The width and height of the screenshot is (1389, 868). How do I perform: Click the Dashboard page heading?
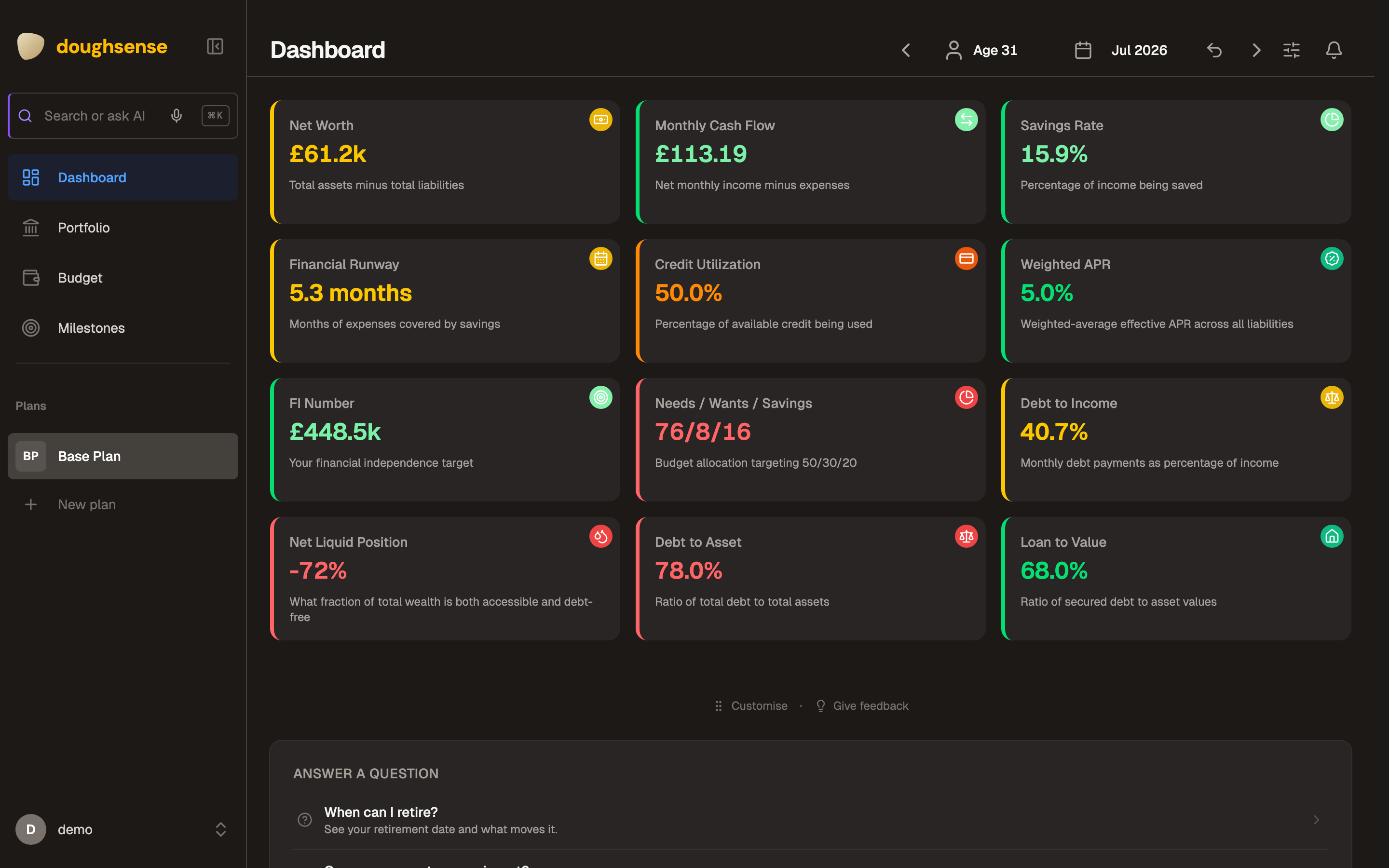[328, 51]
